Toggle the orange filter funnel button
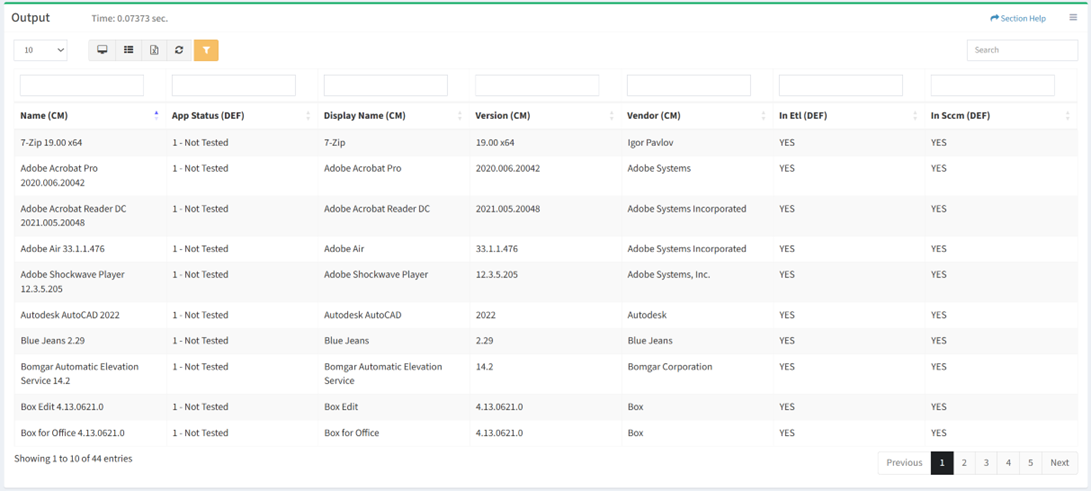 [206, 50]
